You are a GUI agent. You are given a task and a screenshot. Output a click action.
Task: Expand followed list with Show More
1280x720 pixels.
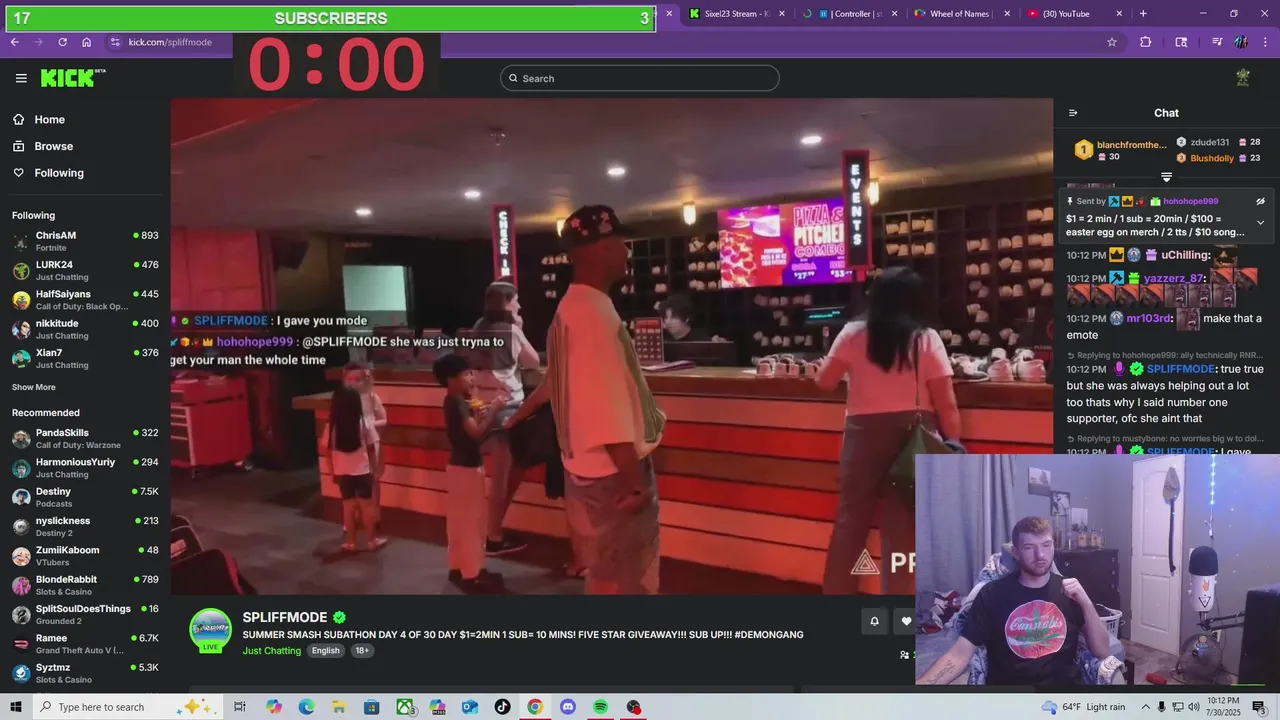click(34, 387)
